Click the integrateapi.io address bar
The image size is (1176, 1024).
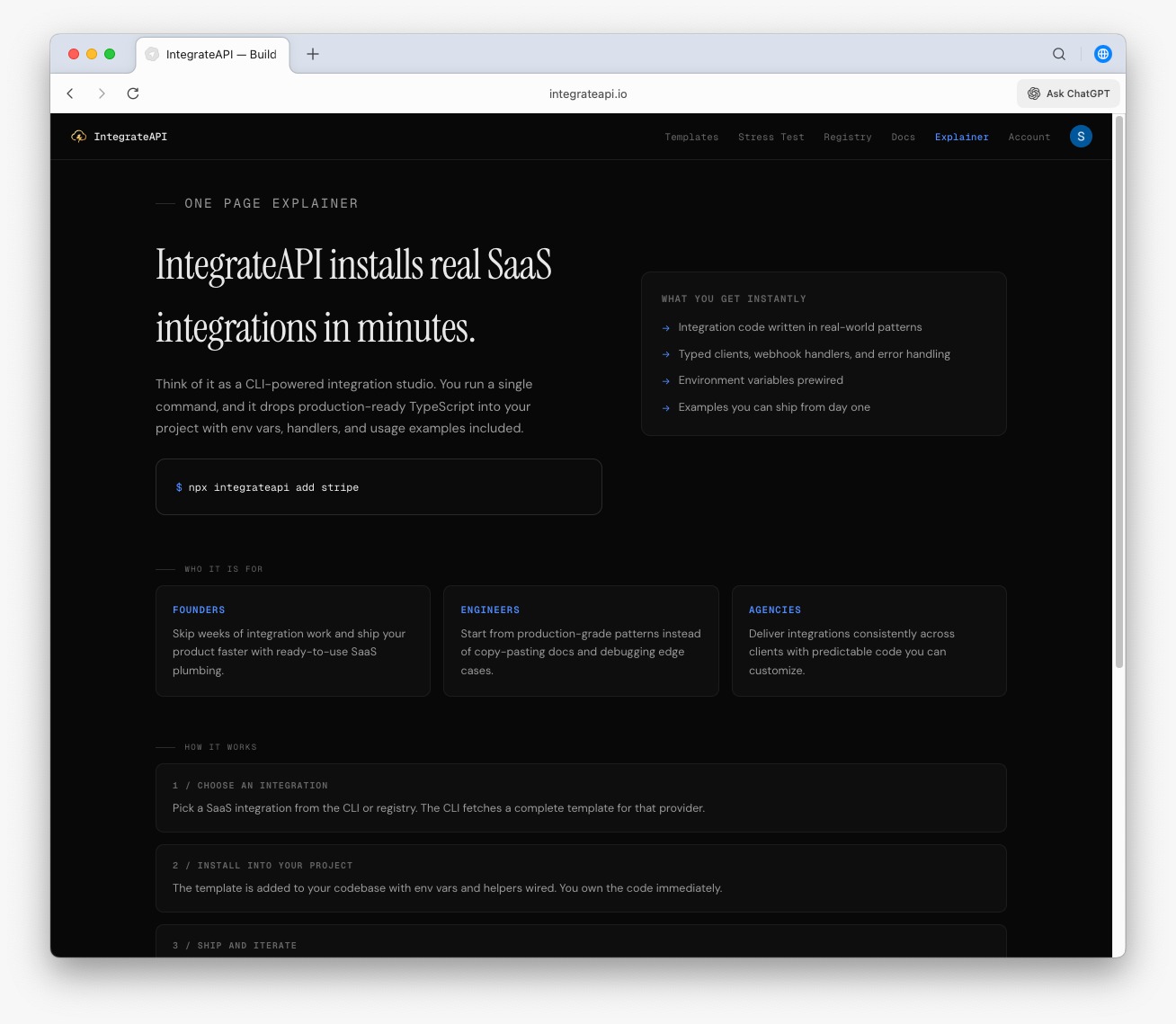(588, 93)
